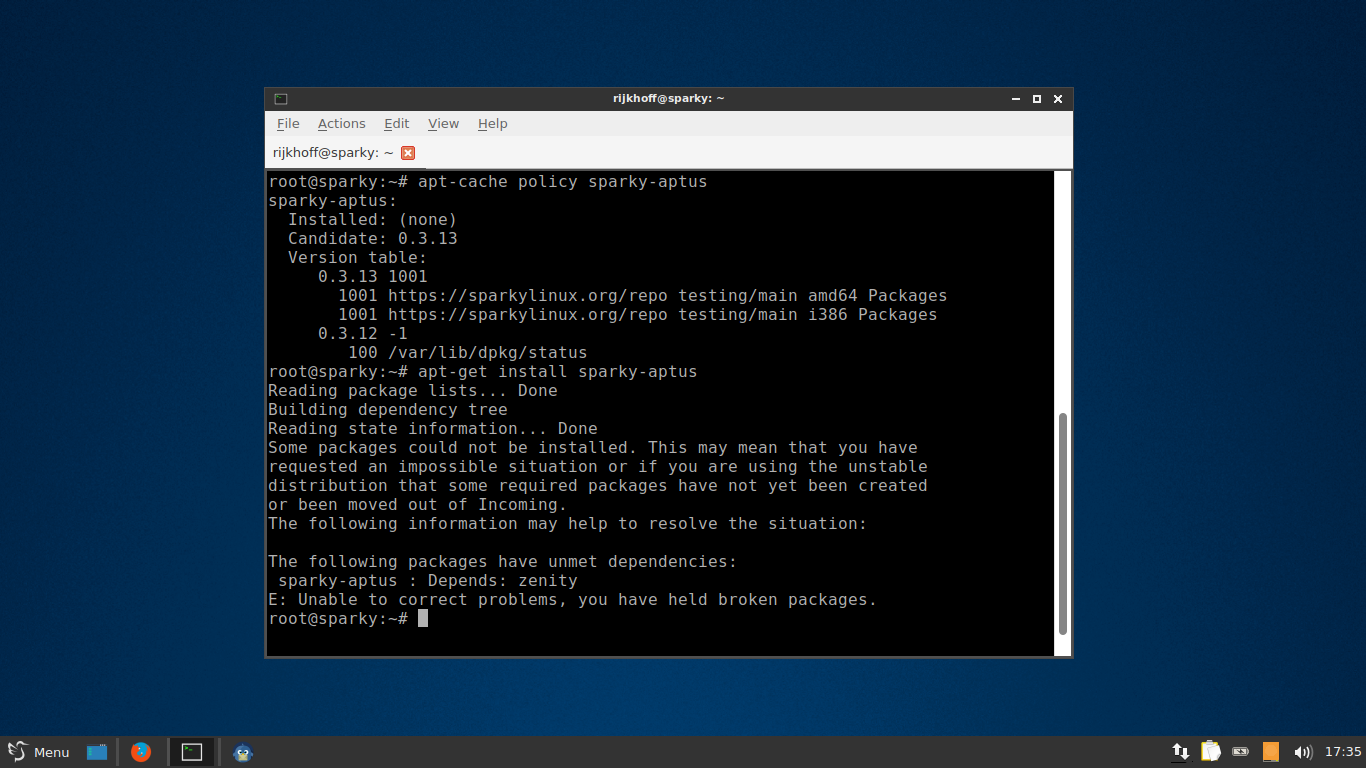Click the amd64 Packages repo URL line

point(642,296)
